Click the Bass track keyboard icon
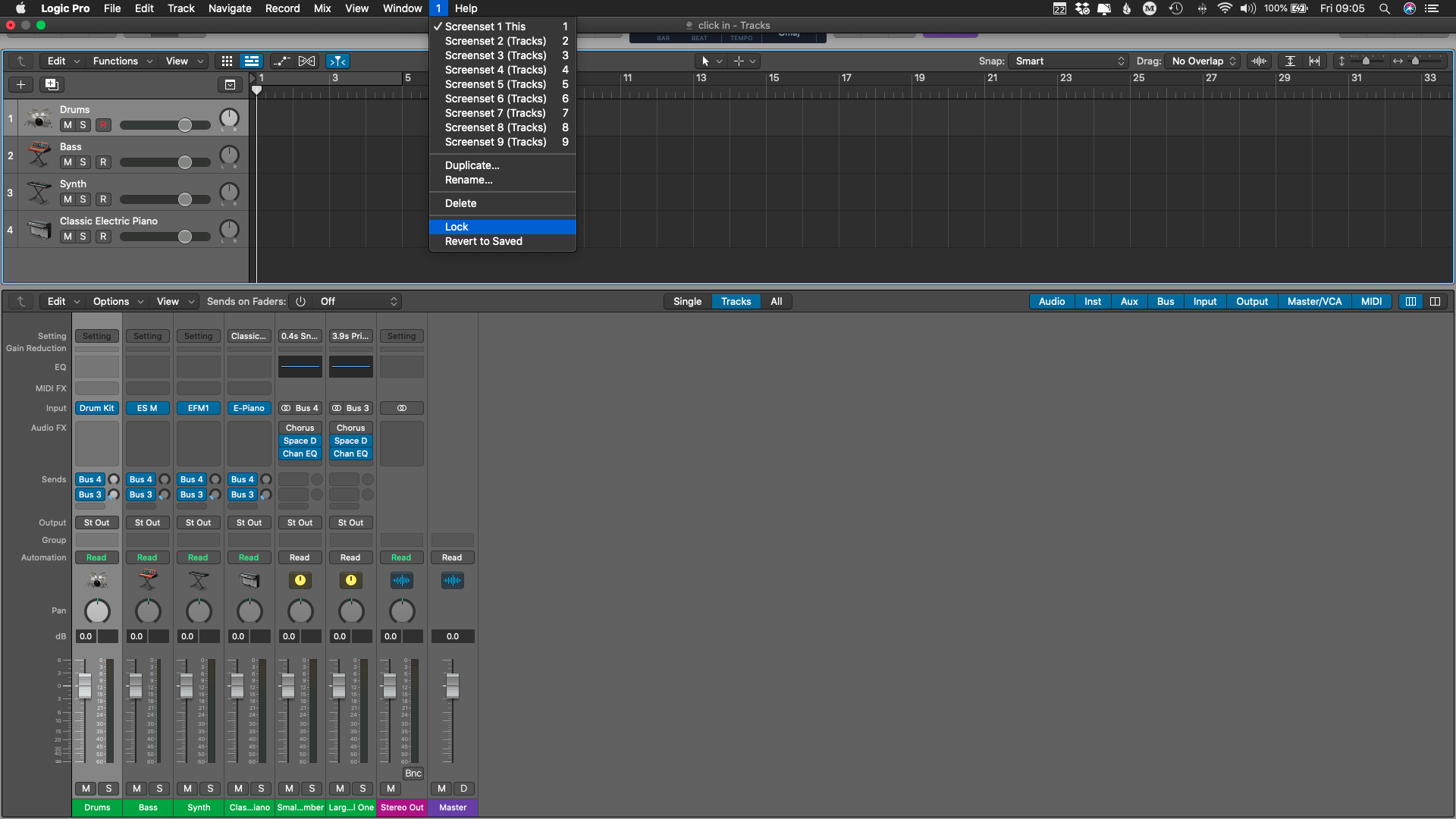 click(x=38, y=155)
